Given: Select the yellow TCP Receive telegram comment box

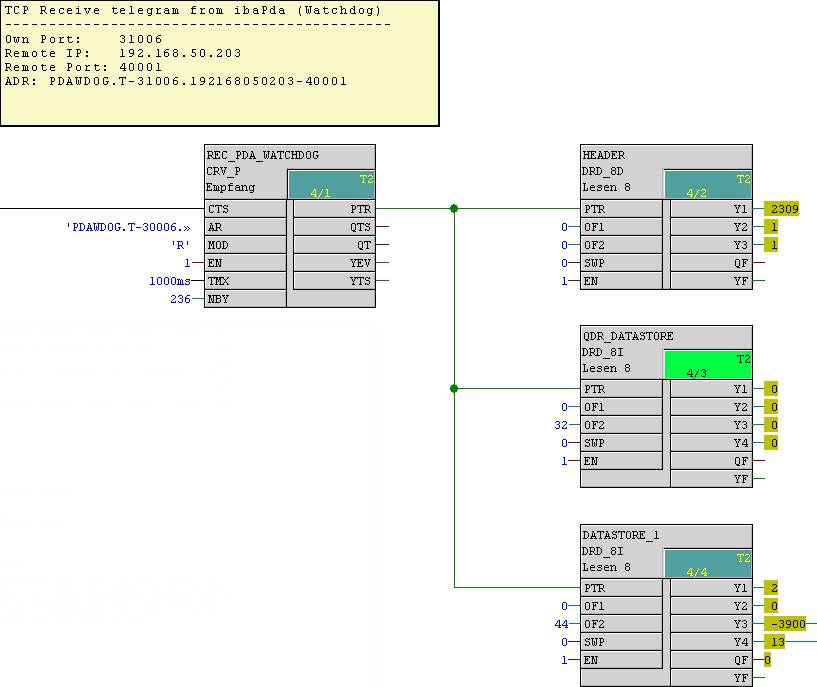Looking at the screenshot, I should [x=219, y=63].
